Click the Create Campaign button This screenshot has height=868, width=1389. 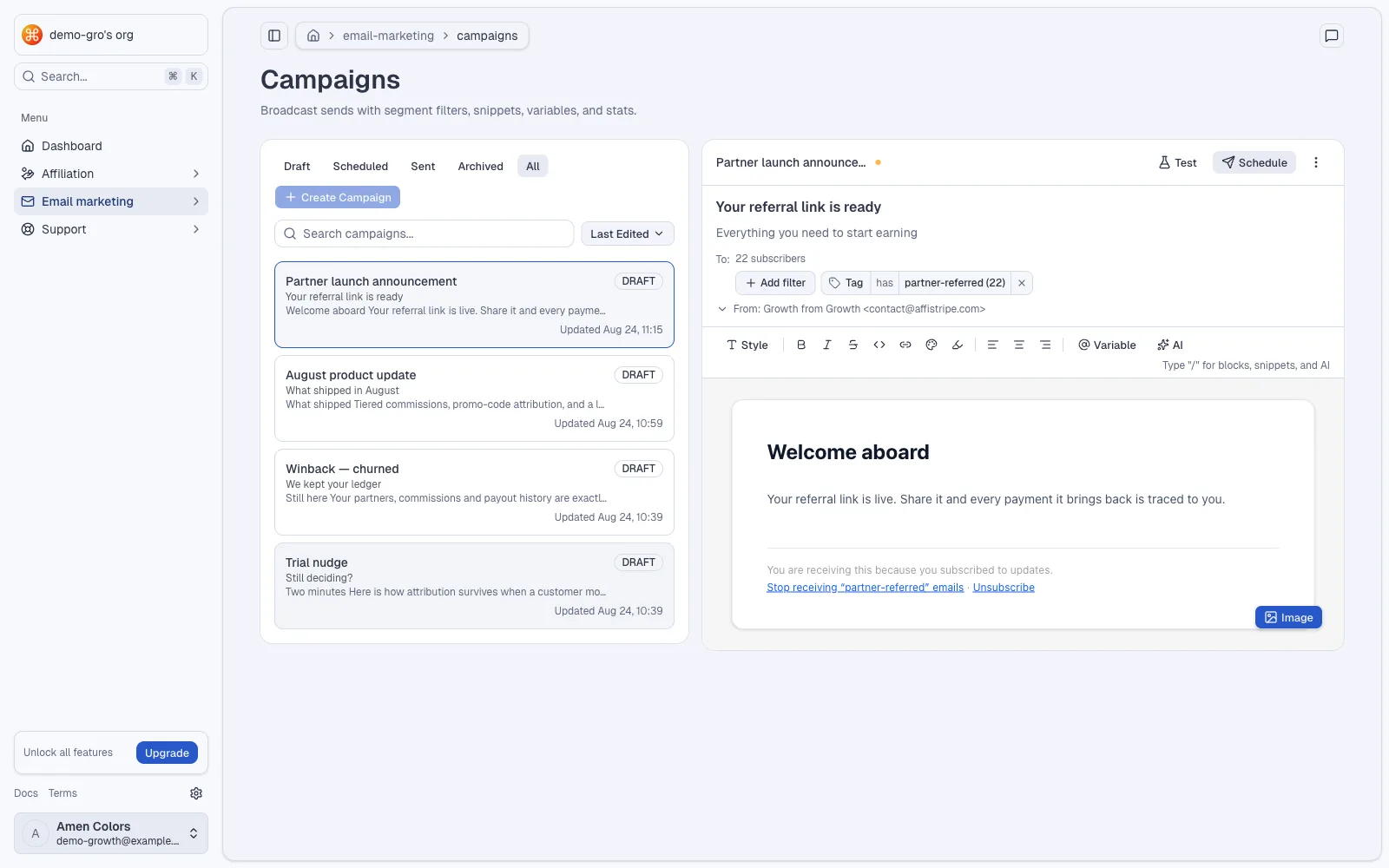click(338, 197)
